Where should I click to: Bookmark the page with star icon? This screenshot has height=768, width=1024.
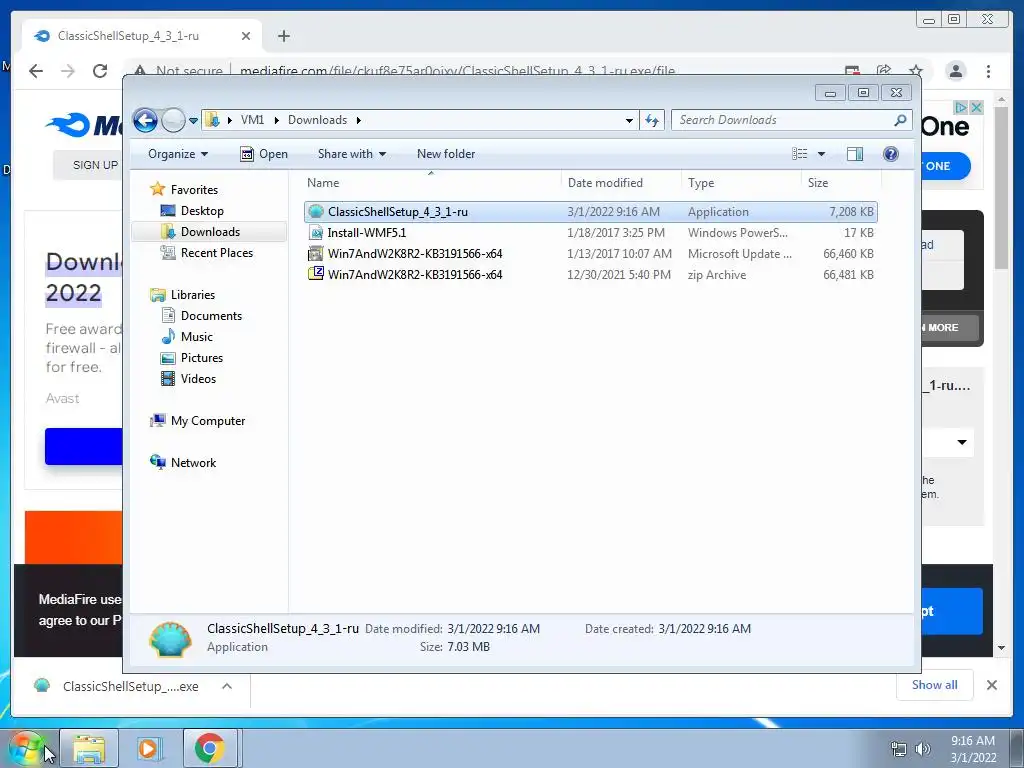(916, 71)
